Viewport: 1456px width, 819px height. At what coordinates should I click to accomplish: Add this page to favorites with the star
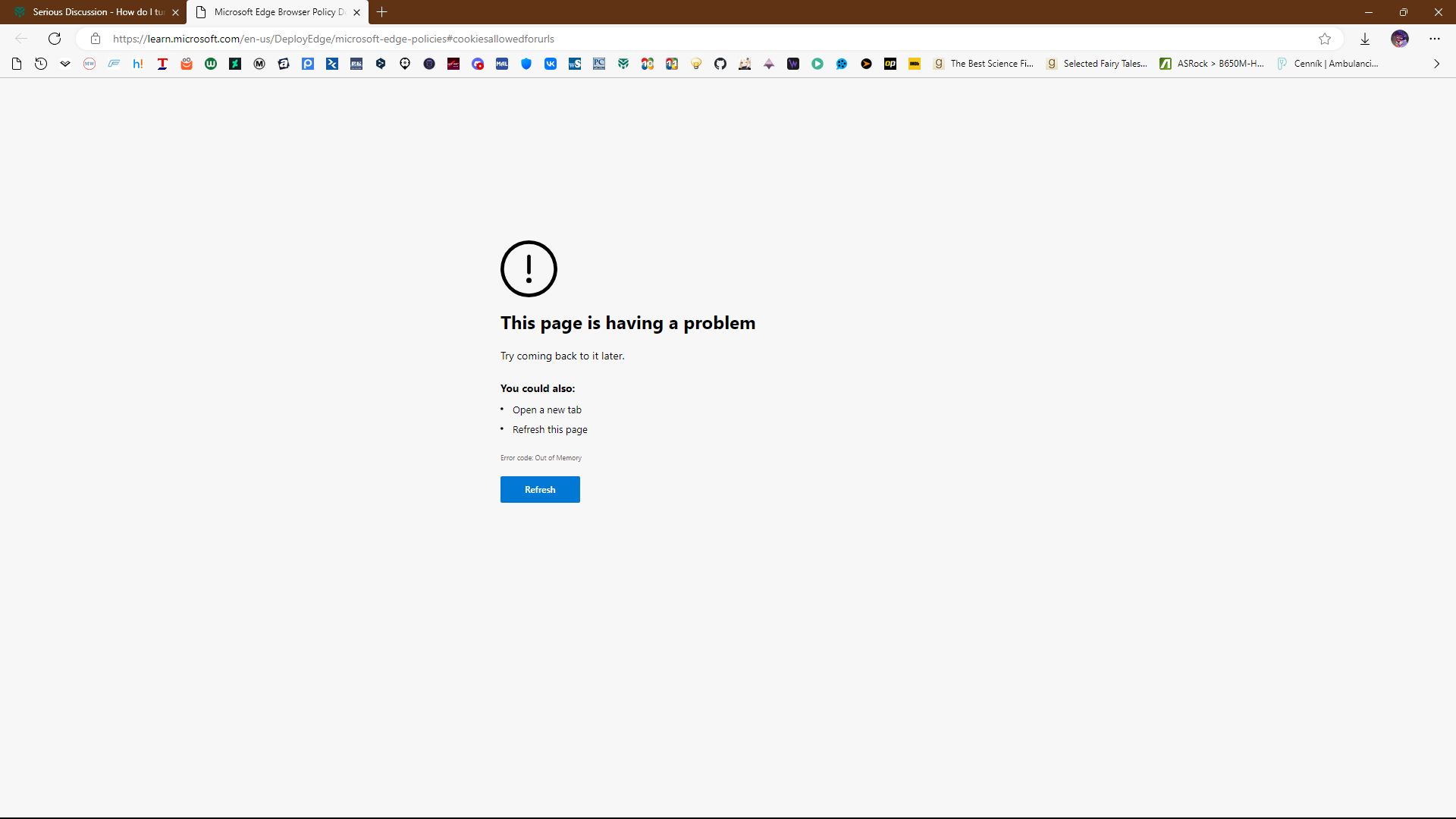click(x=1325, y=39)
